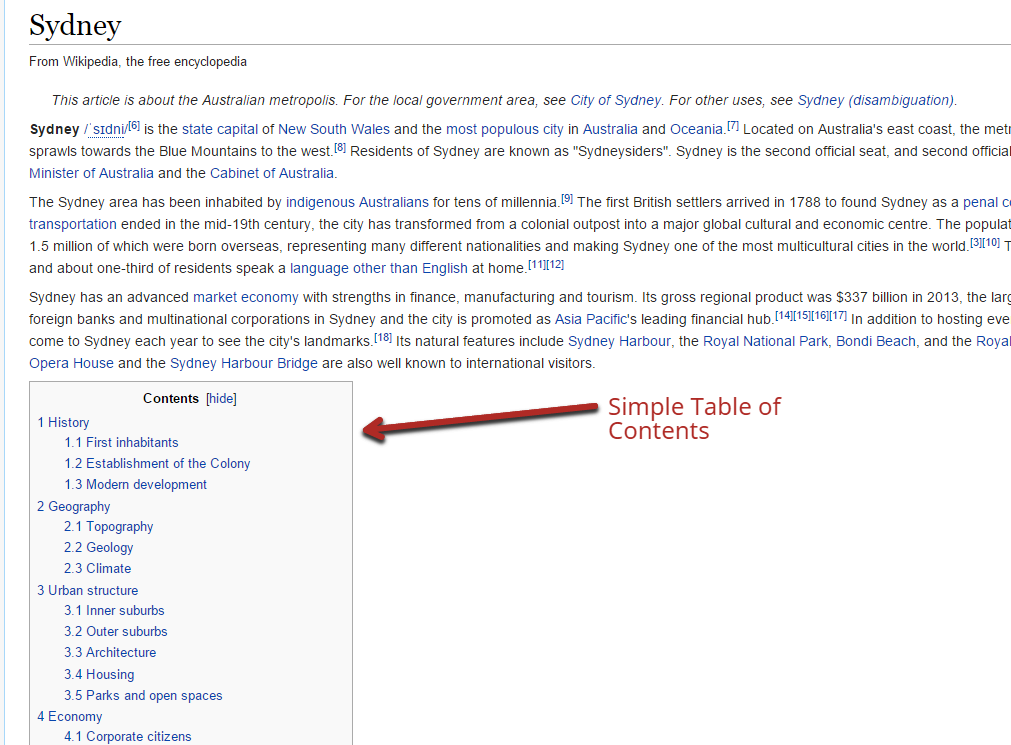Click citation [18] after "city's landmarks"
Viewport: 1011px width, 745px height.
[x=383, y=337]
